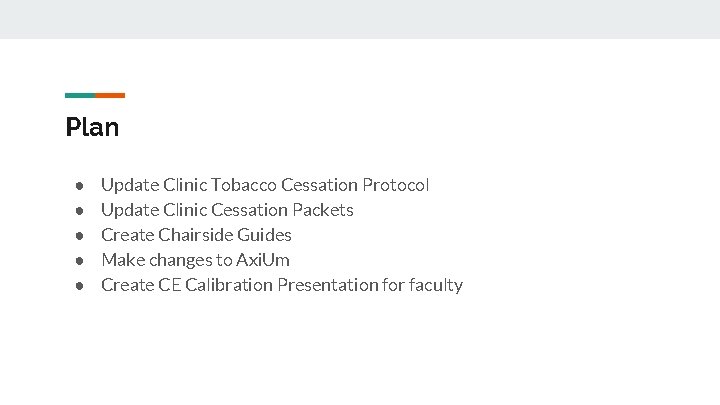720x405 pixels.
Task: Select the "Make changes to AxiUm" line
Action: pos(195,260)
